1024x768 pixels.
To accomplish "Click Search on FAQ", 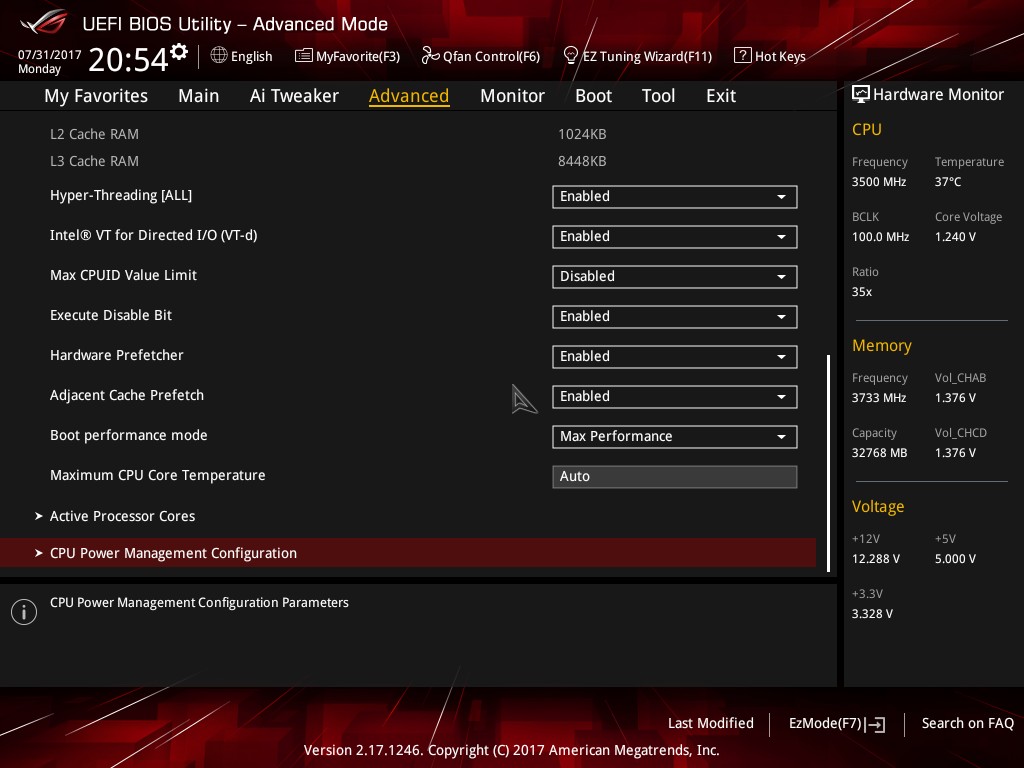I will pyautogui.click(x=967, y=723).
